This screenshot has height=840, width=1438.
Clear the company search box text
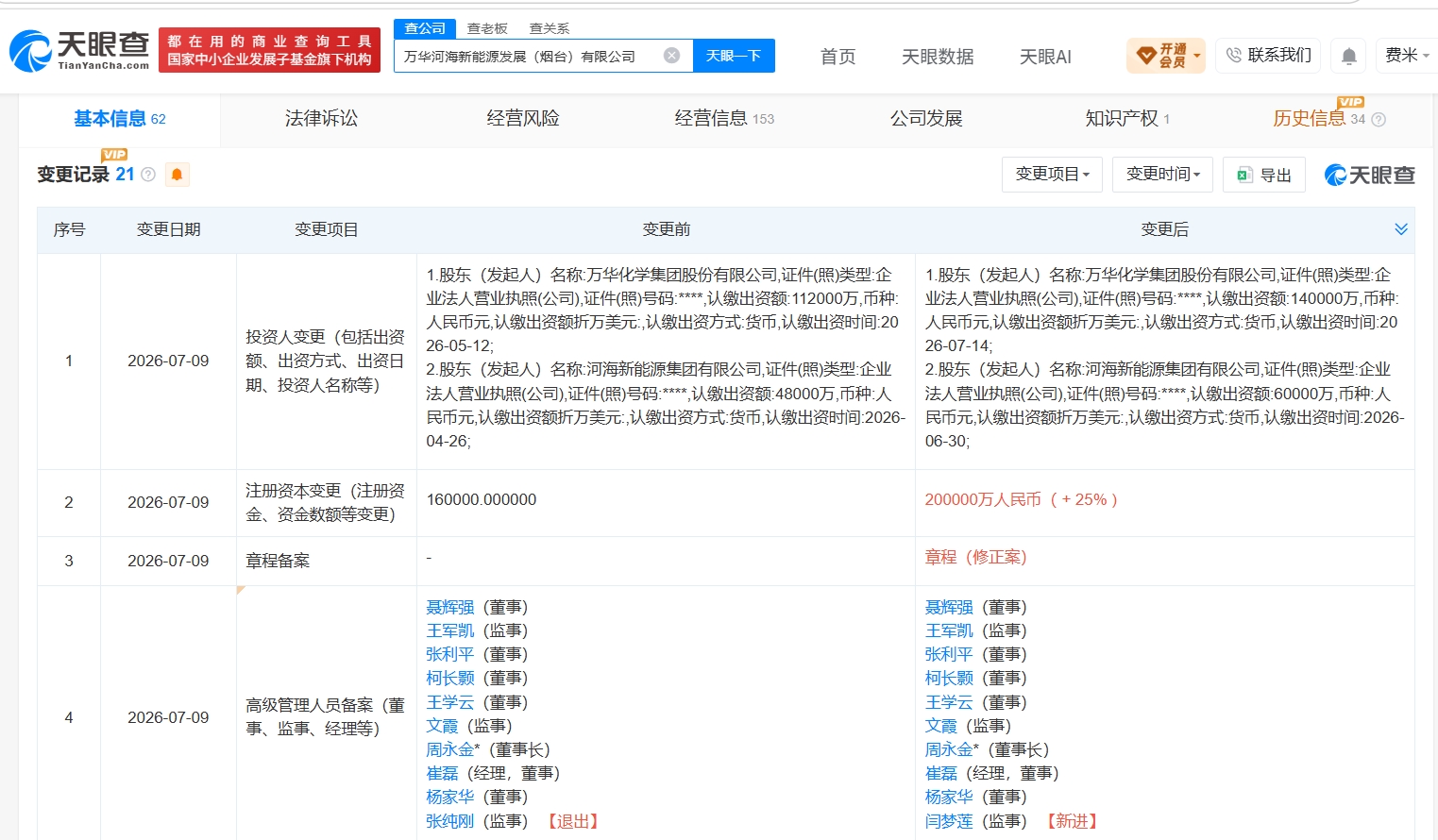671,56
